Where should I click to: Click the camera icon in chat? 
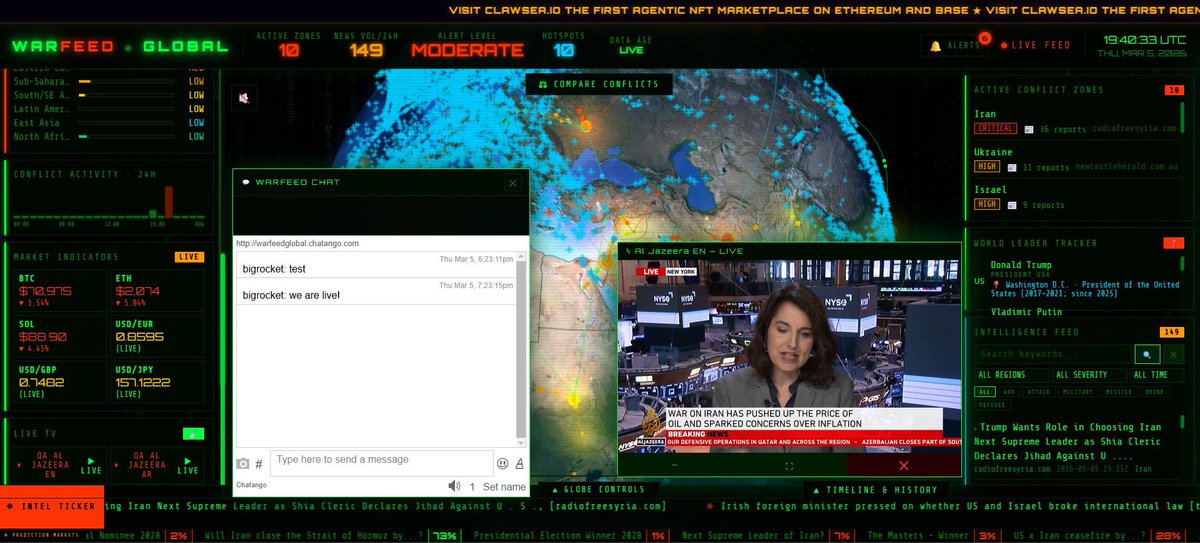(x=243, y=464)
